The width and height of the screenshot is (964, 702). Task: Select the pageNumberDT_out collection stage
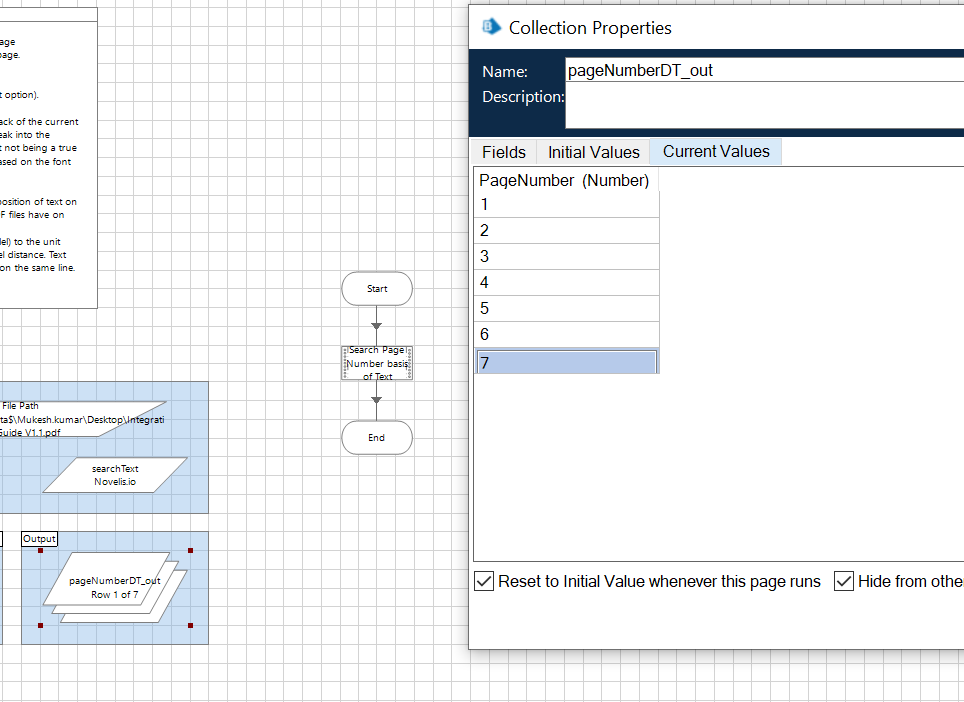114,587
